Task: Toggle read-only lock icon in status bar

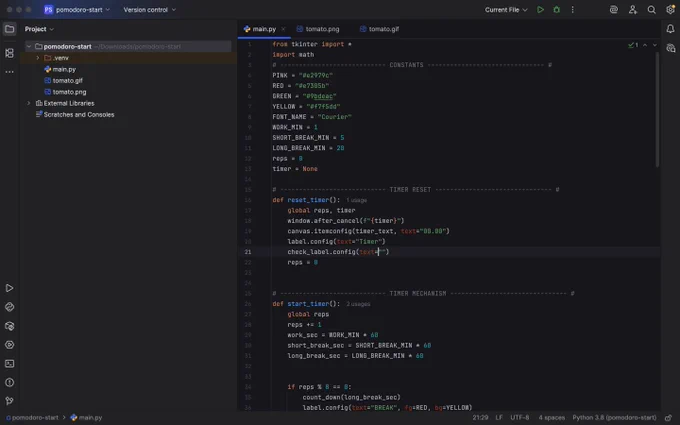Action: [x=669, y=418]
